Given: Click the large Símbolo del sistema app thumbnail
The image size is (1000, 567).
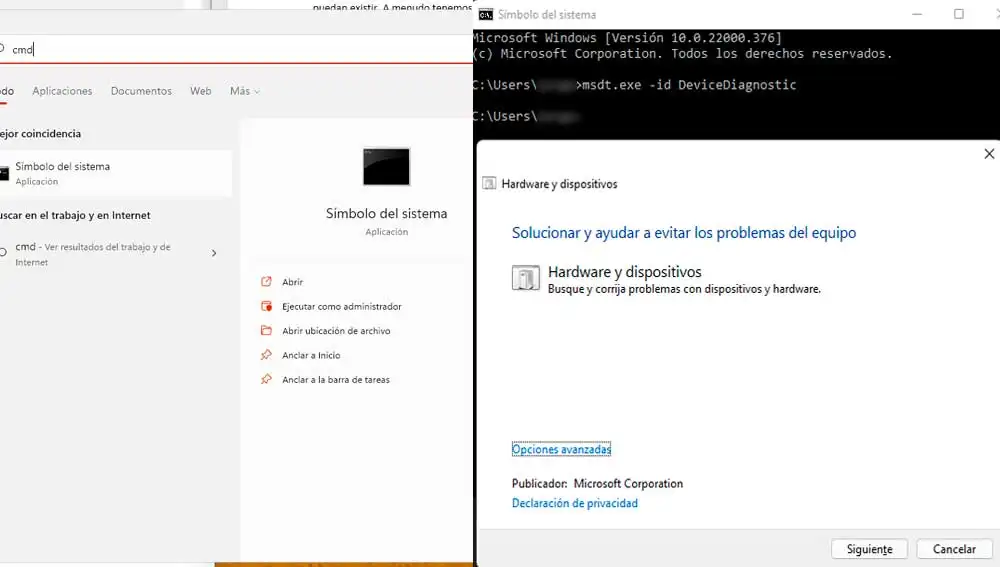Looking at the screenshot, I should point(386,166).
